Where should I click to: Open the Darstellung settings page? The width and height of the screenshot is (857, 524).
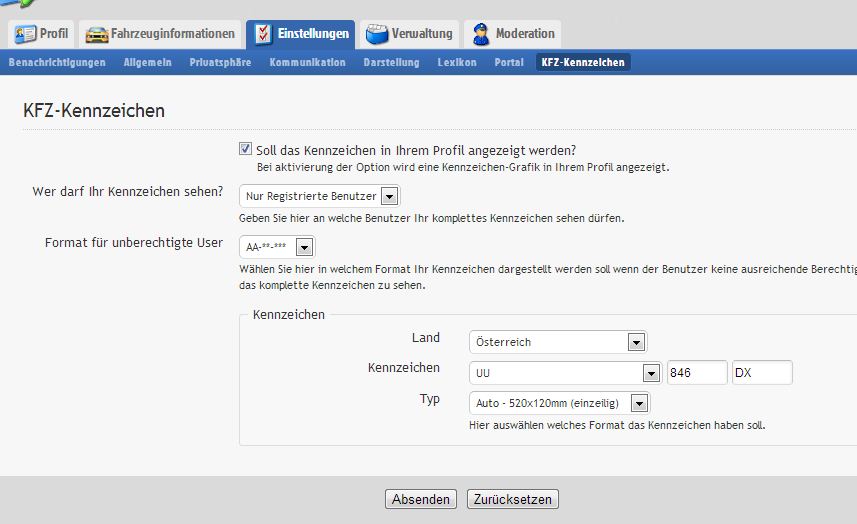[x=391, y=62]
